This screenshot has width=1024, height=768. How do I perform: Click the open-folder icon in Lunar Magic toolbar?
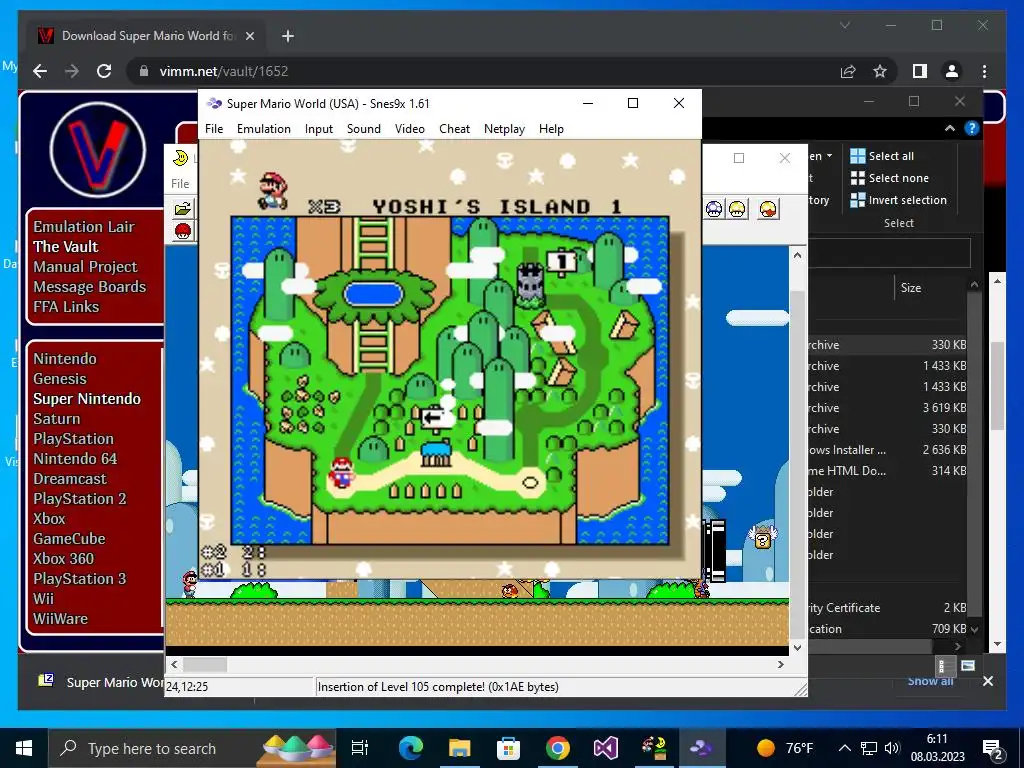(x=183, y=209)
